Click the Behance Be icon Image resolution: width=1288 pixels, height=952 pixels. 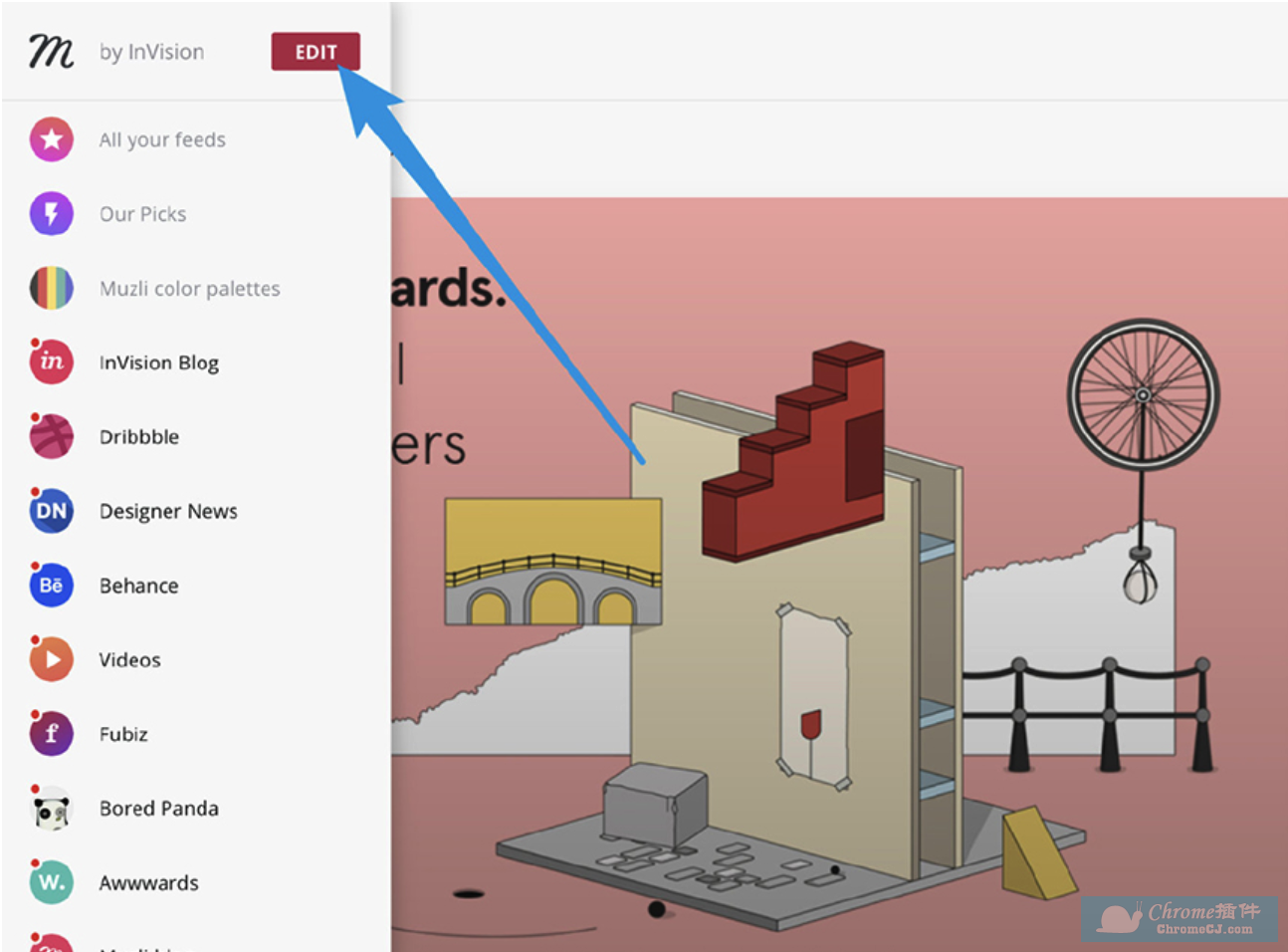point(52,585)
